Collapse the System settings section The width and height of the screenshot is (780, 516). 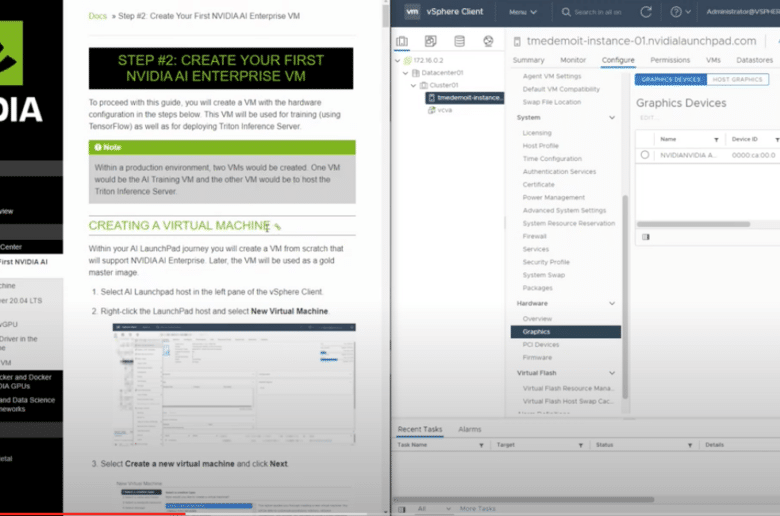612,117
